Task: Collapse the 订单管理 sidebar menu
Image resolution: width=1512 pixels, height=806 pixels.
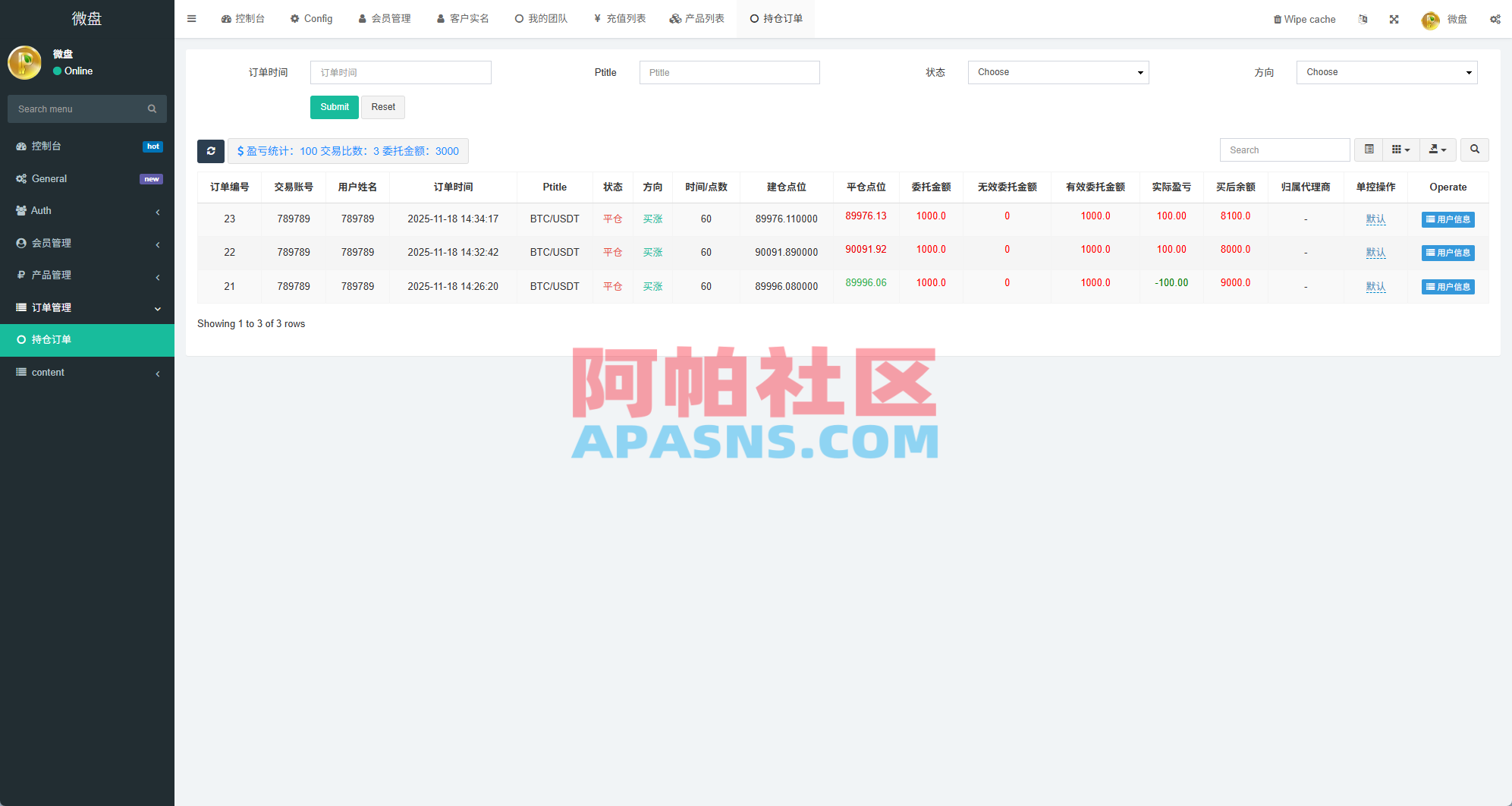Action: pos(87,307)
